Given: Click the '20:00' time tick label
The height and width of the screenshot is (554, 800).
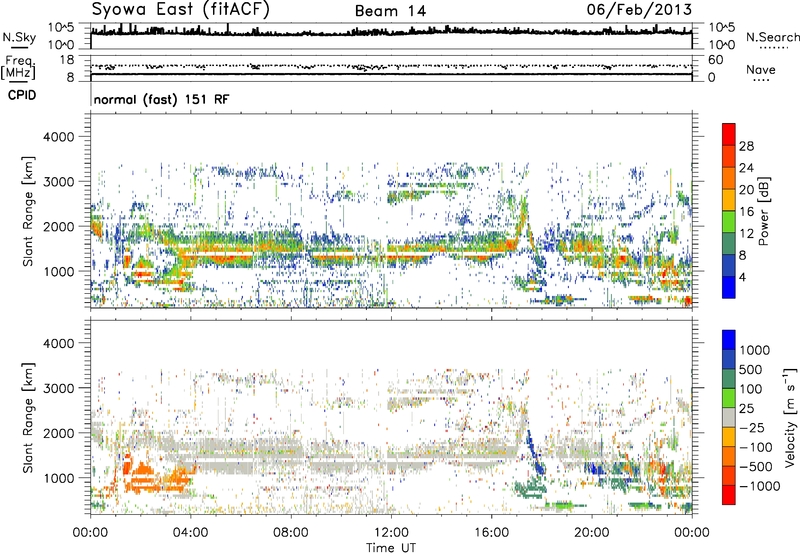Looking at the screenshot, I should click(x=592, y=533).
